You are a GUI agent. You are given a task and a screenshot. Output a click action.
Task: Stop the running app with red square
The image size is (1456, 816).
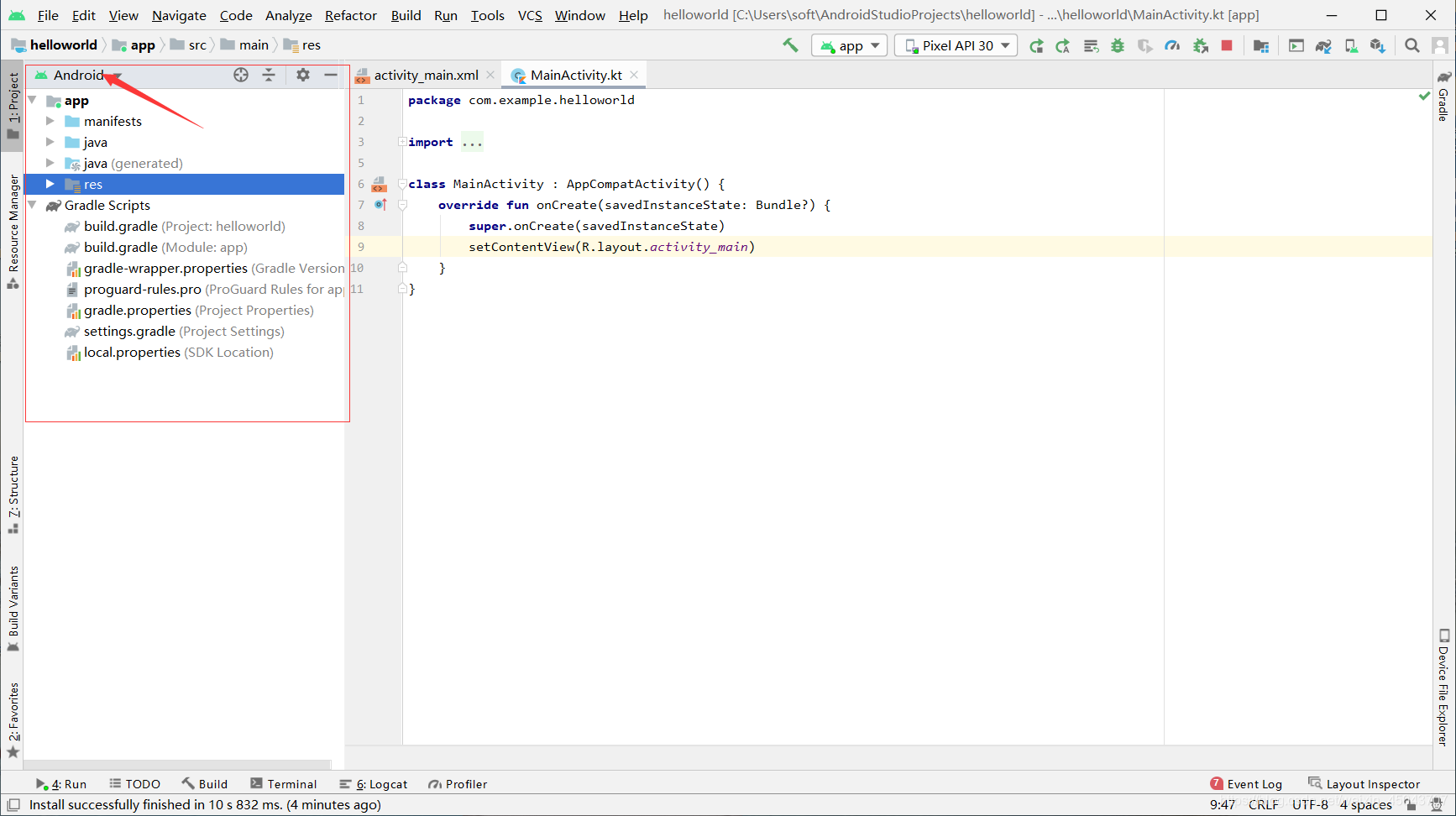1227,45
